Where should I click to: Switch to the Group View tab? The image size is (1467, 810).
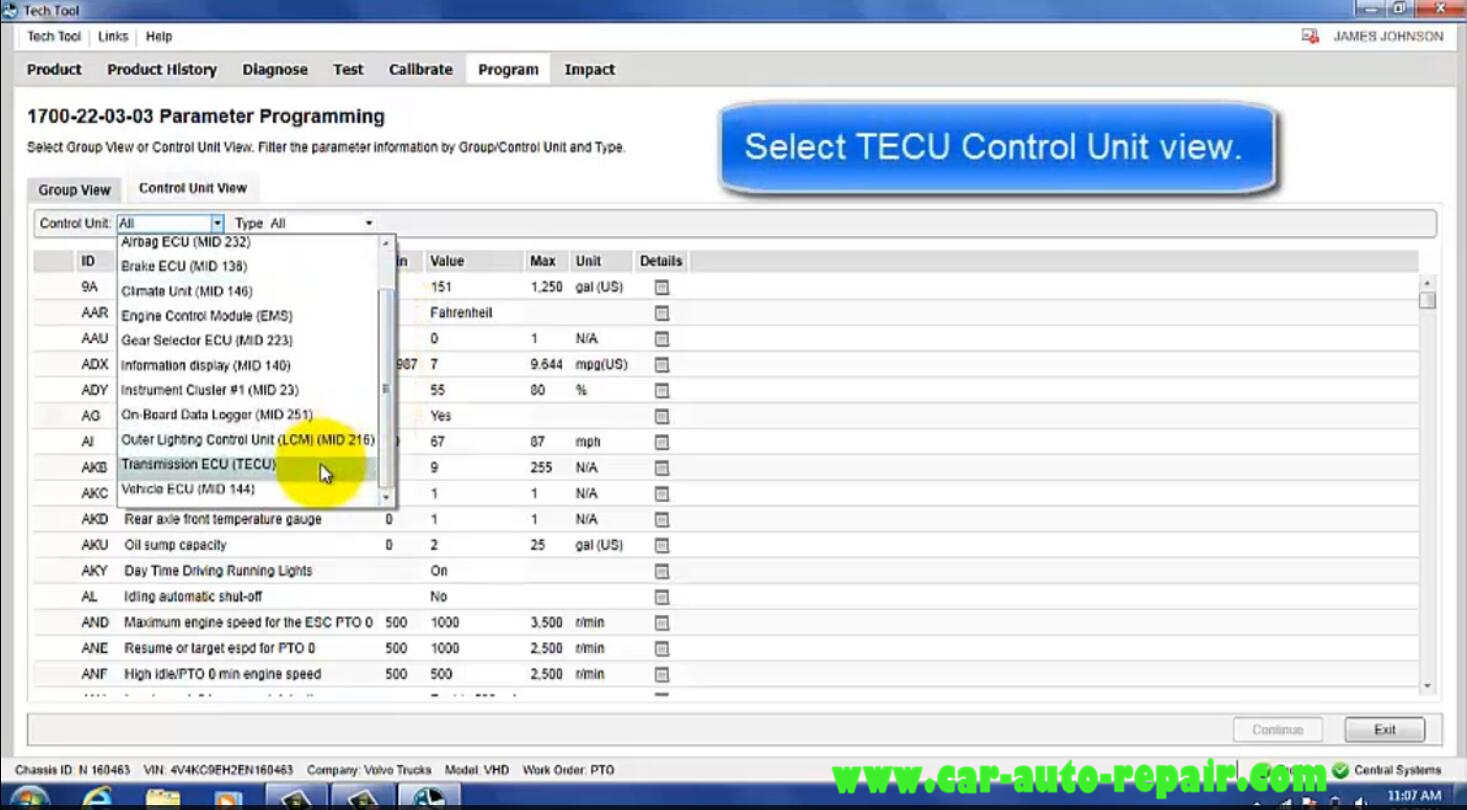pos(74,189)
